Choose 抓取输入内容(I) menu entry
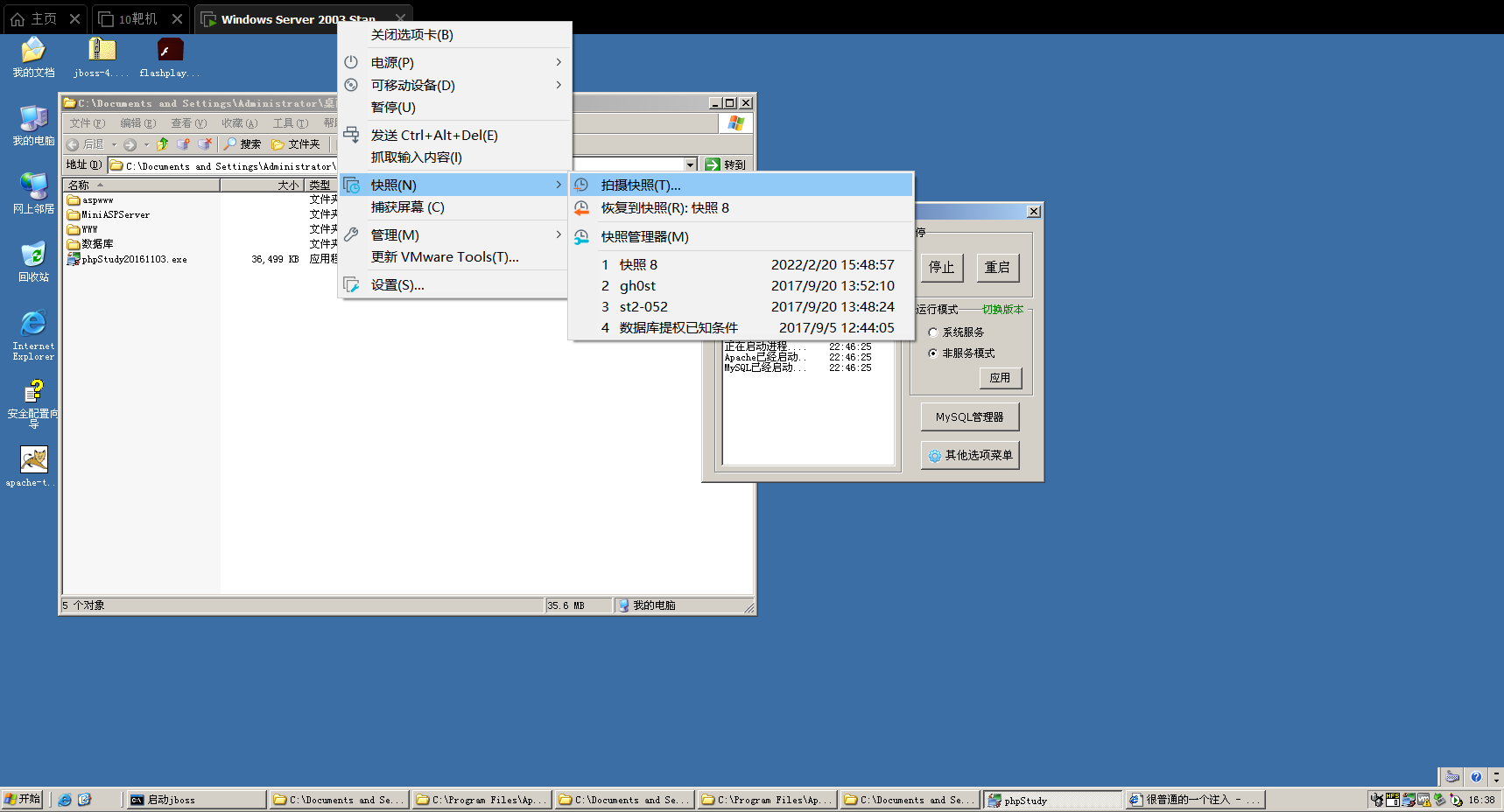 [x=454, y=157]
